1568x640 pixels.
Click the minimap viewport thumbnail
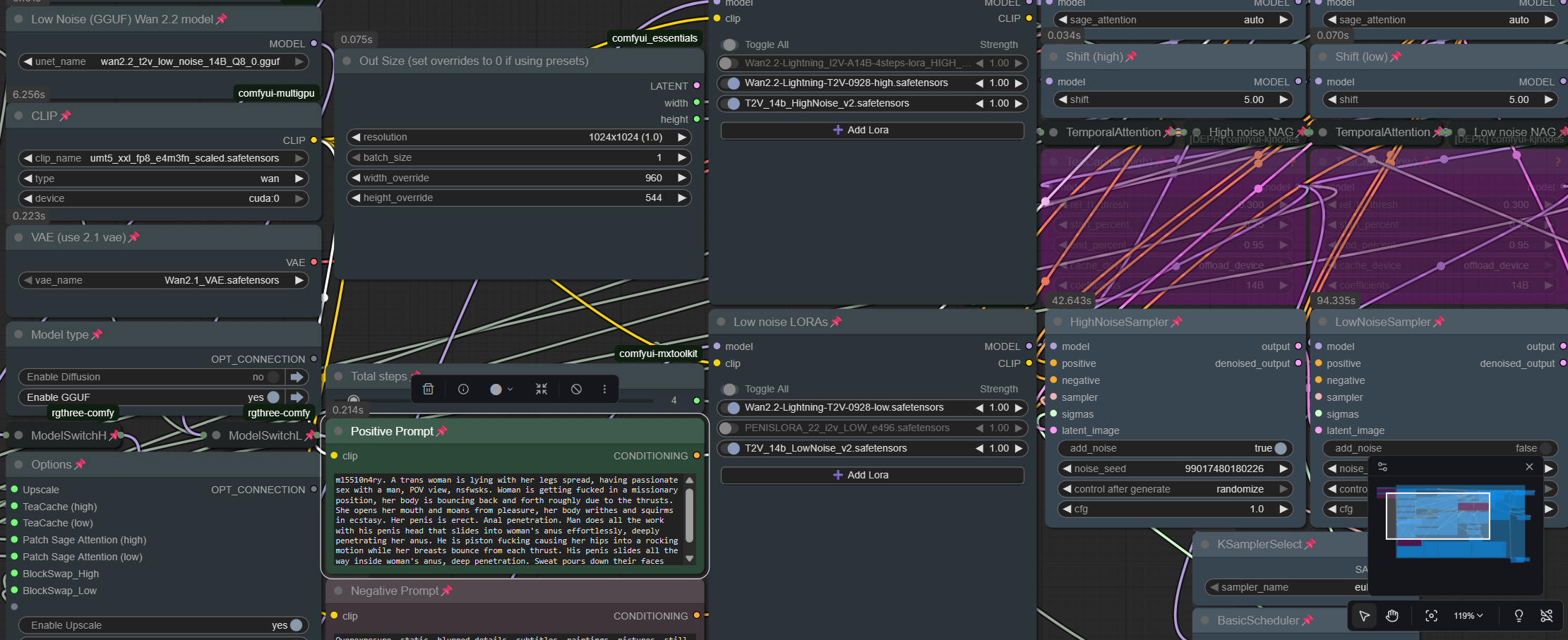pyautogui.click(x=1437, y=516)
